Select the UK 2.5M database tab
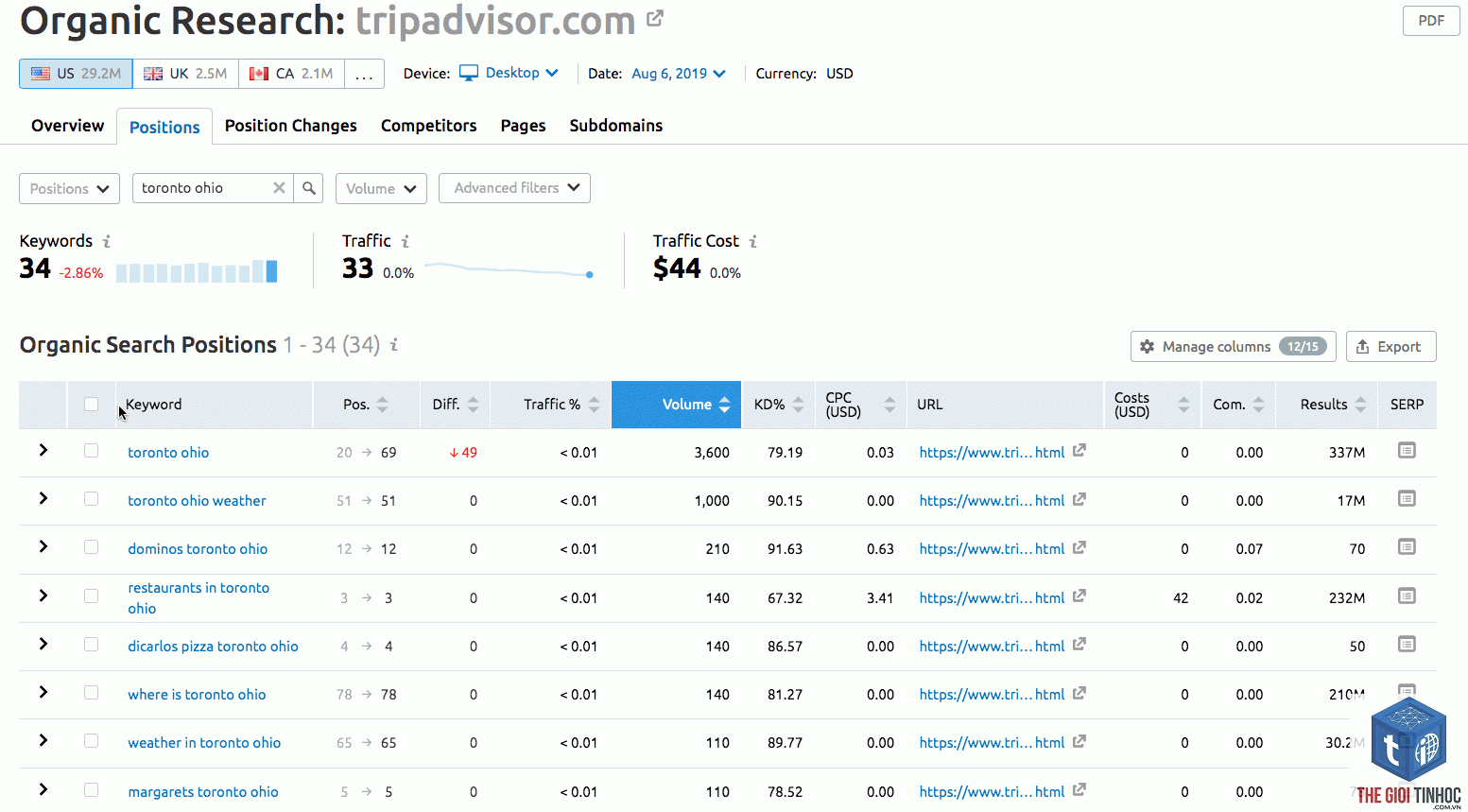This screenshot has height=812, width=1468. point(185,74)
